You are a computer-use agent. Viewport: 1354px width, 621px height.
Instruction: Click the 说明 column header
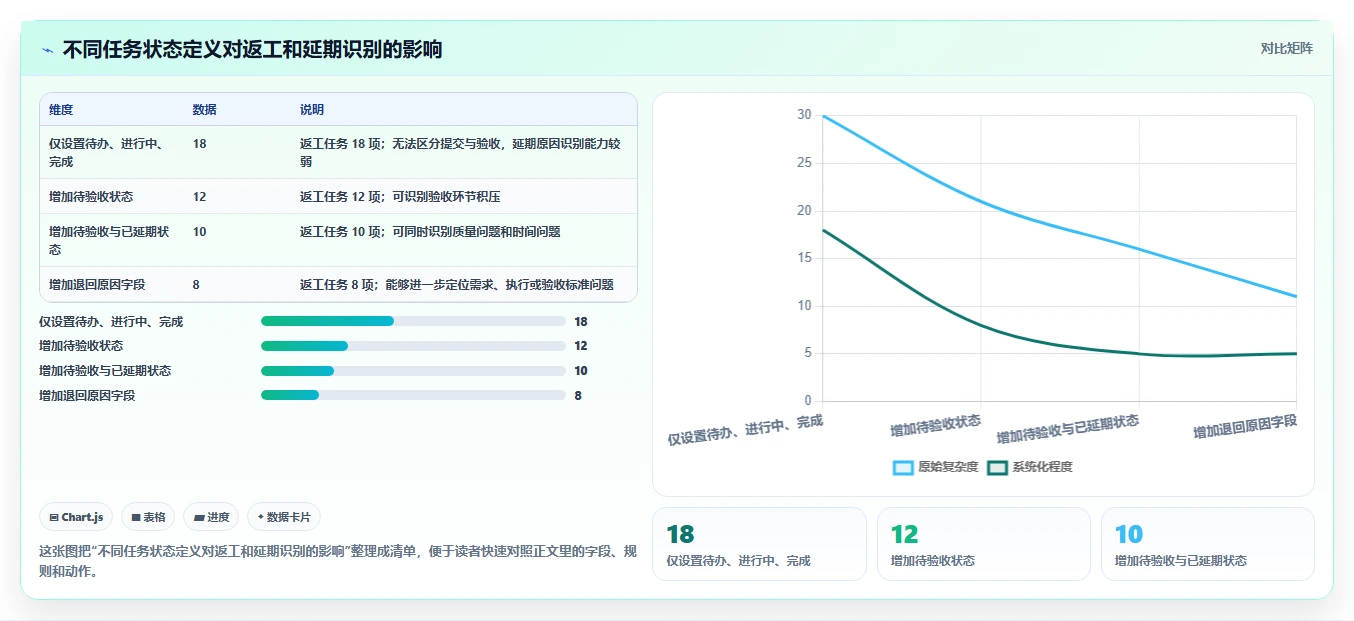pyautogui.click(x=312, y=110)
